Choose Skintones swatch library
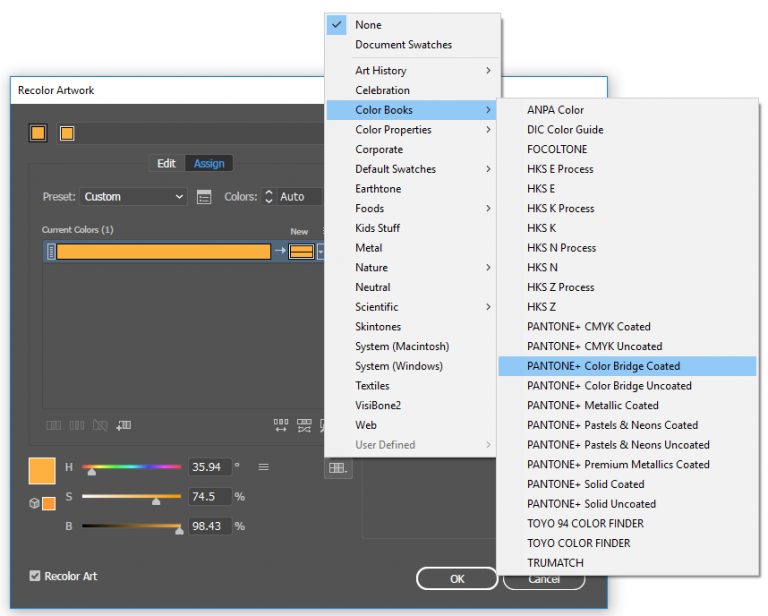 click(413, 327)
